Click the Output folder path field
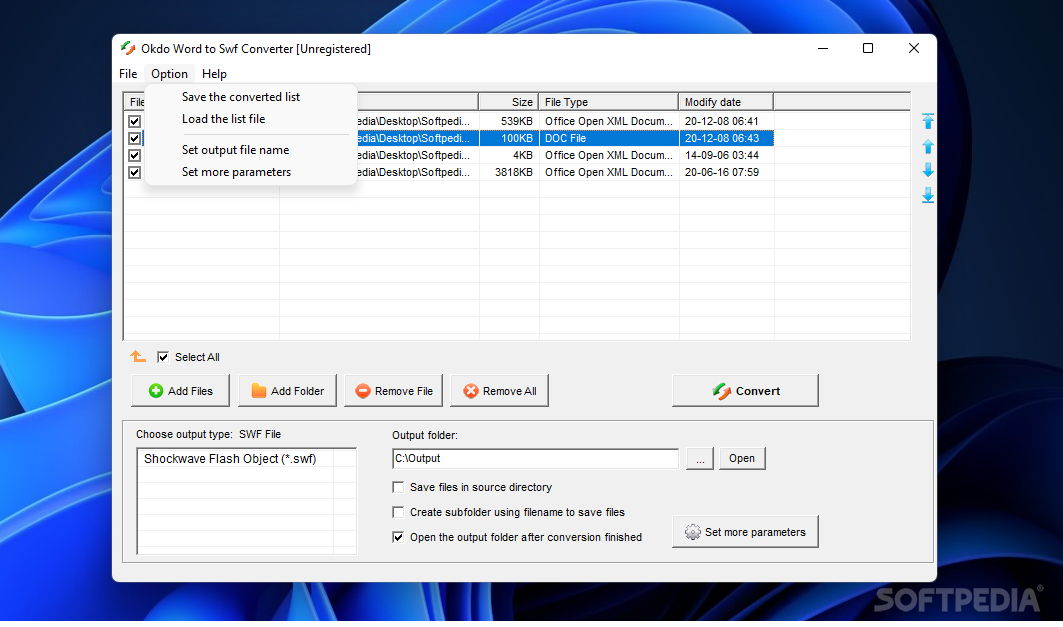Screen dimensions: 1063x627 pyautogui.click(x=536, y=458)
